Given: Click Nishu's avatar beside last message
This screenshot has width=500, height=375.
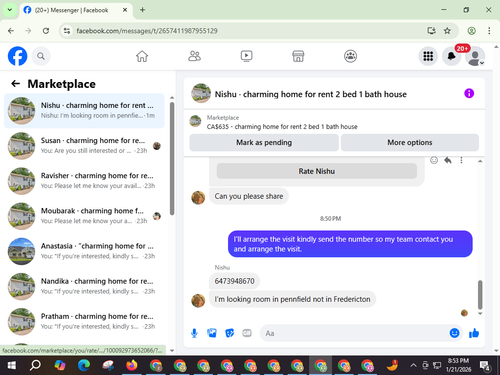Looking at the screenshot, I should (198, 300).
